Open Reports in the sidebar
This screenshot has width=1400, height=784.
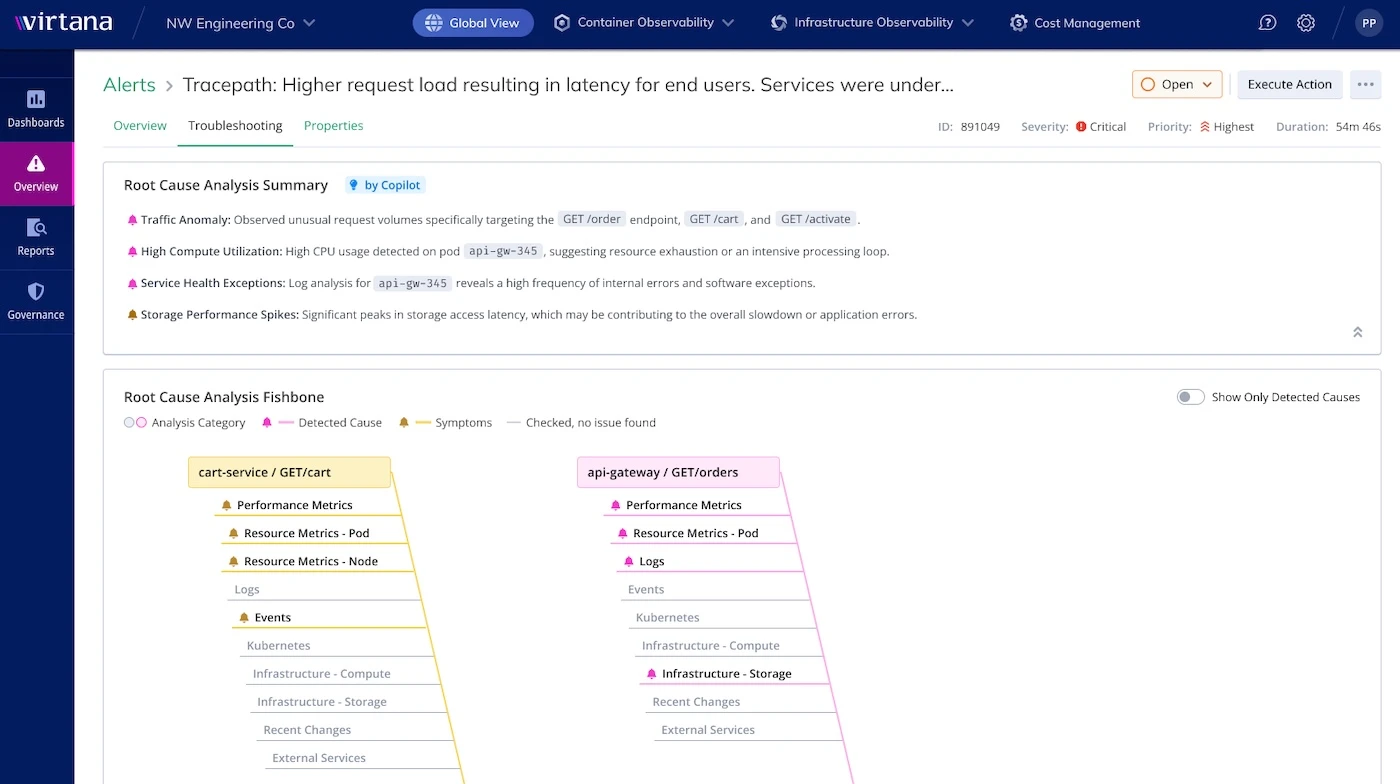36,237
